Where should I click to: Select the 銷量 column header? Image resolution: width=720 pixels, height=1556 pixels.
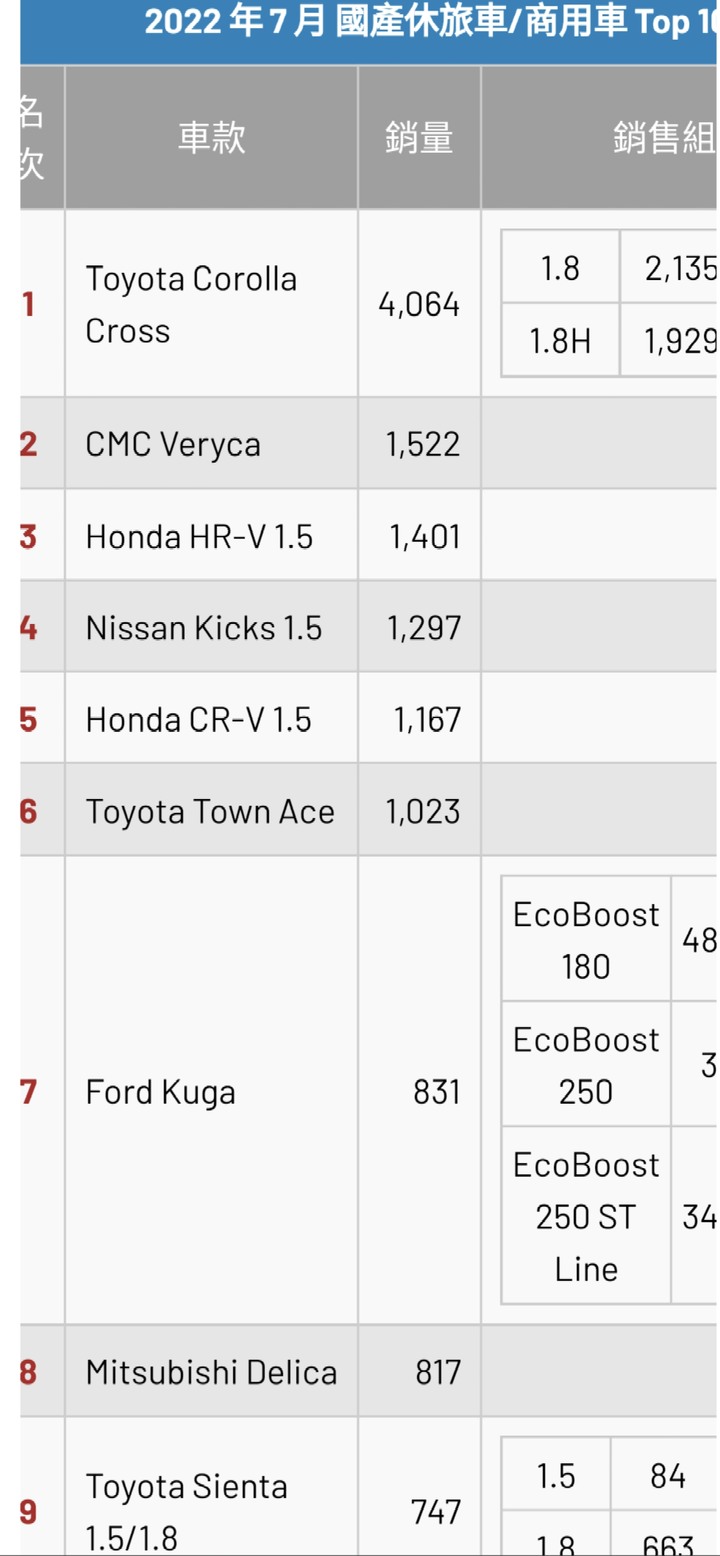419,138
